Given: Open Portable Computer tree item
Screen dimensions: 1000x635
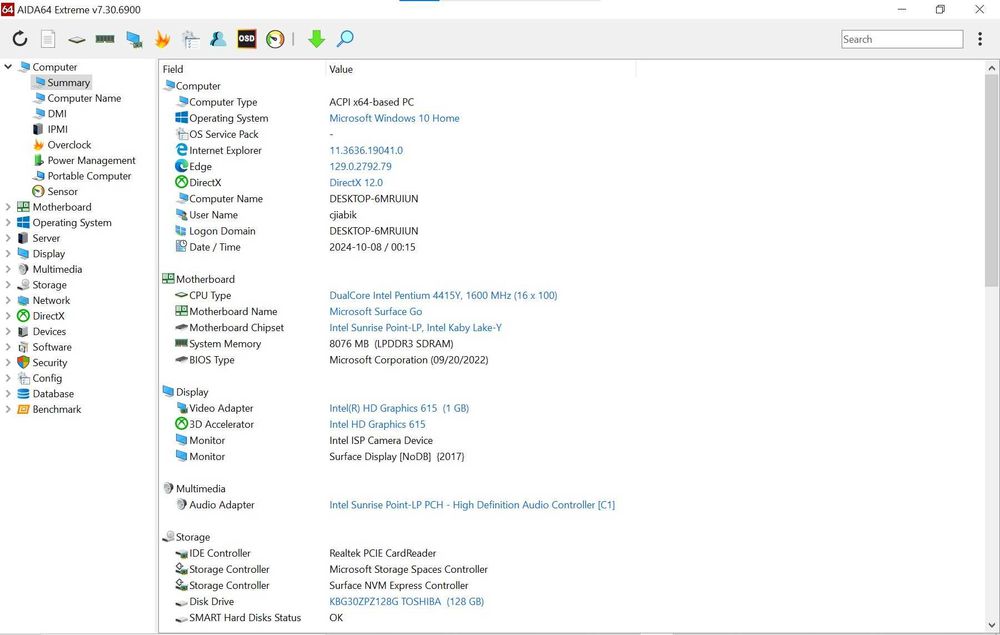Looking at the screenshot, I should (x=82, y=176).
